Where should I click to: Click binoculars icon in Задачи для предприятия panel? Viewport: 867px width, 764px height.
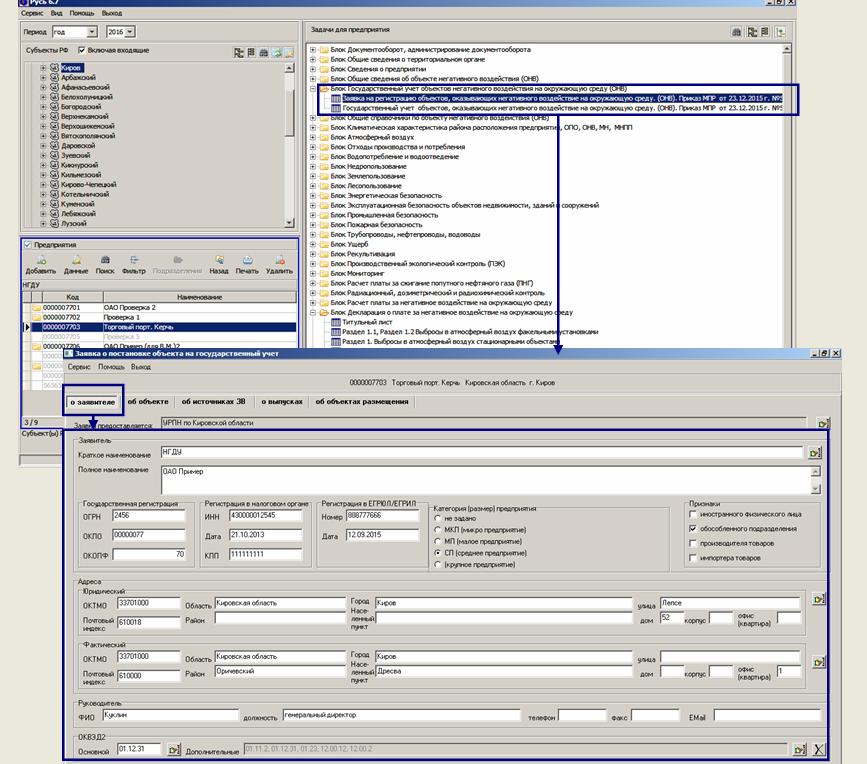pos(737,32)
